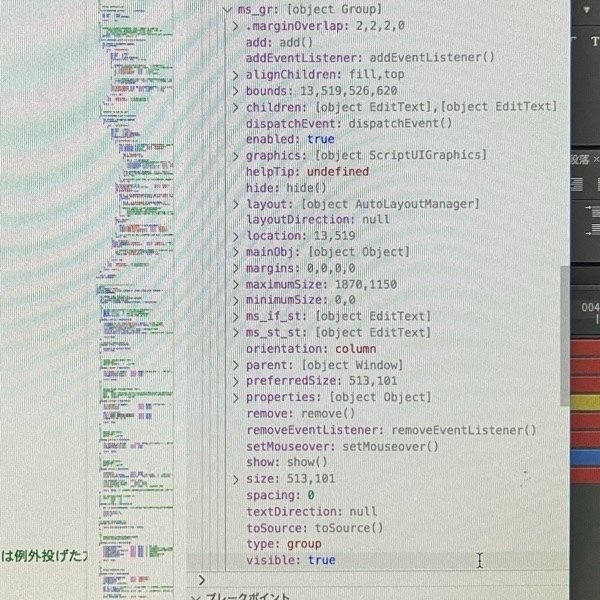Select the 'visible: true' row
600x600 pixels.
pyautogui.click(x=291, y=560)
